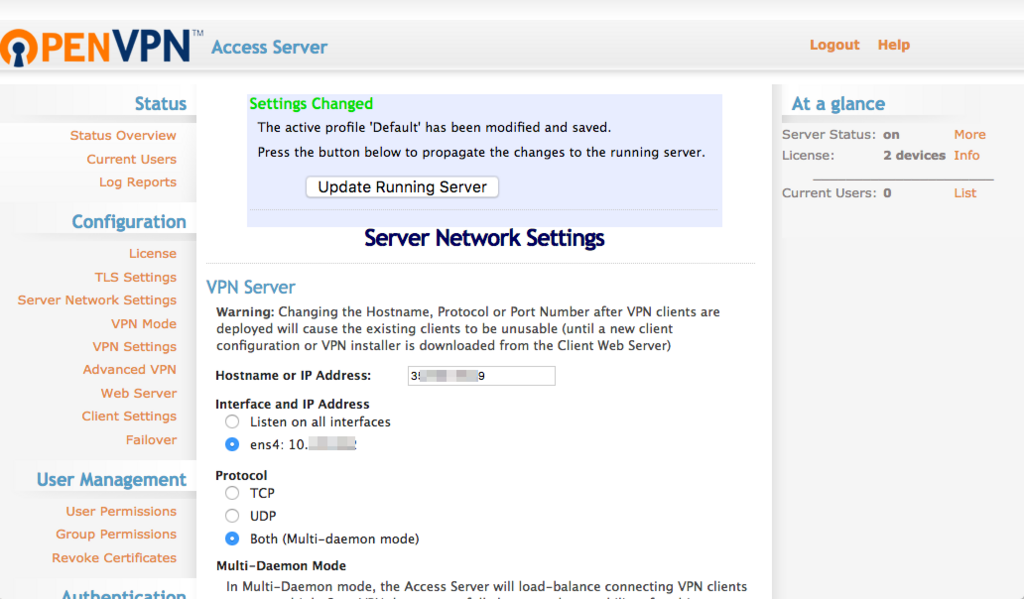Open Server Network Settings in sidebar

[x=97, y=300]
